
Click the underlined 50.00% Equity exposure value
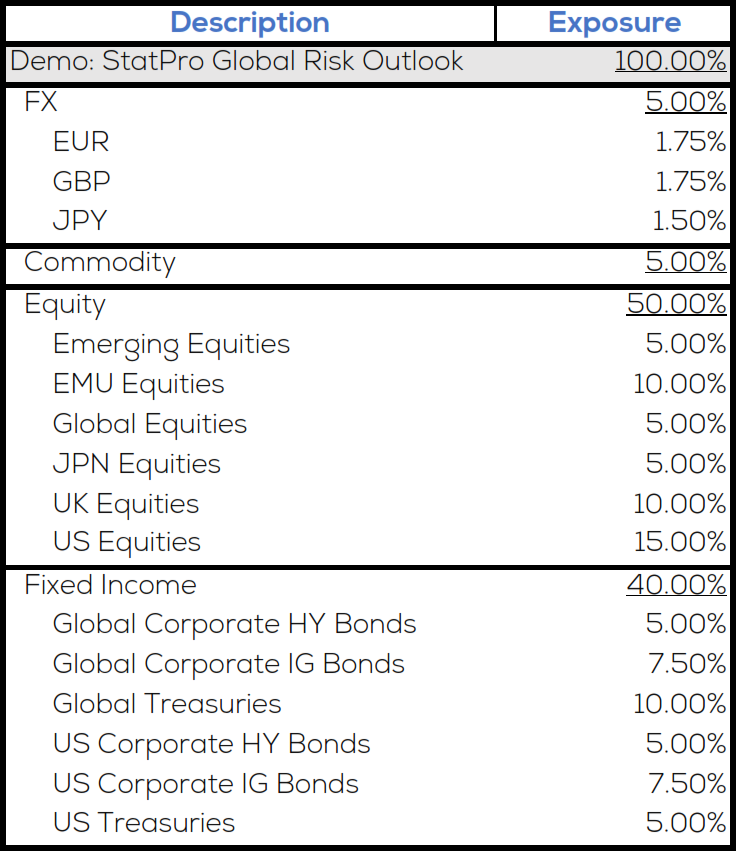click(x=676, y=304)
